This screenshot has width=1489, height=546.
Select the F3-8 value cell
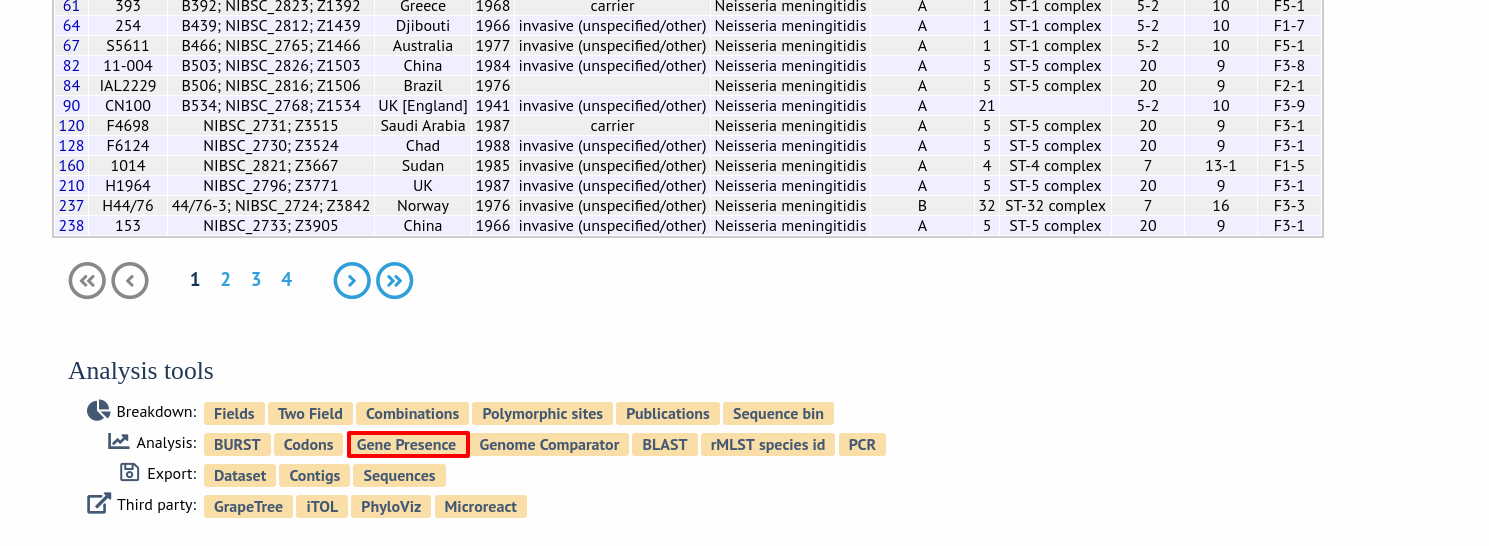1289,66
